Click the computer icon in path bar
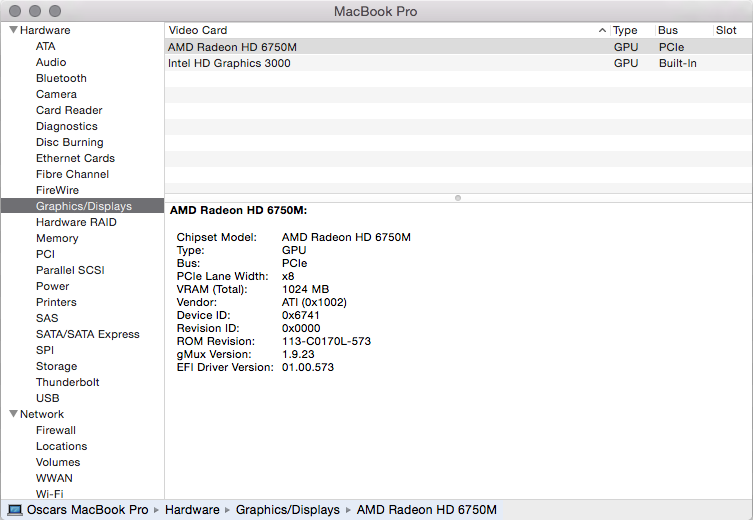 click(14, 510)
